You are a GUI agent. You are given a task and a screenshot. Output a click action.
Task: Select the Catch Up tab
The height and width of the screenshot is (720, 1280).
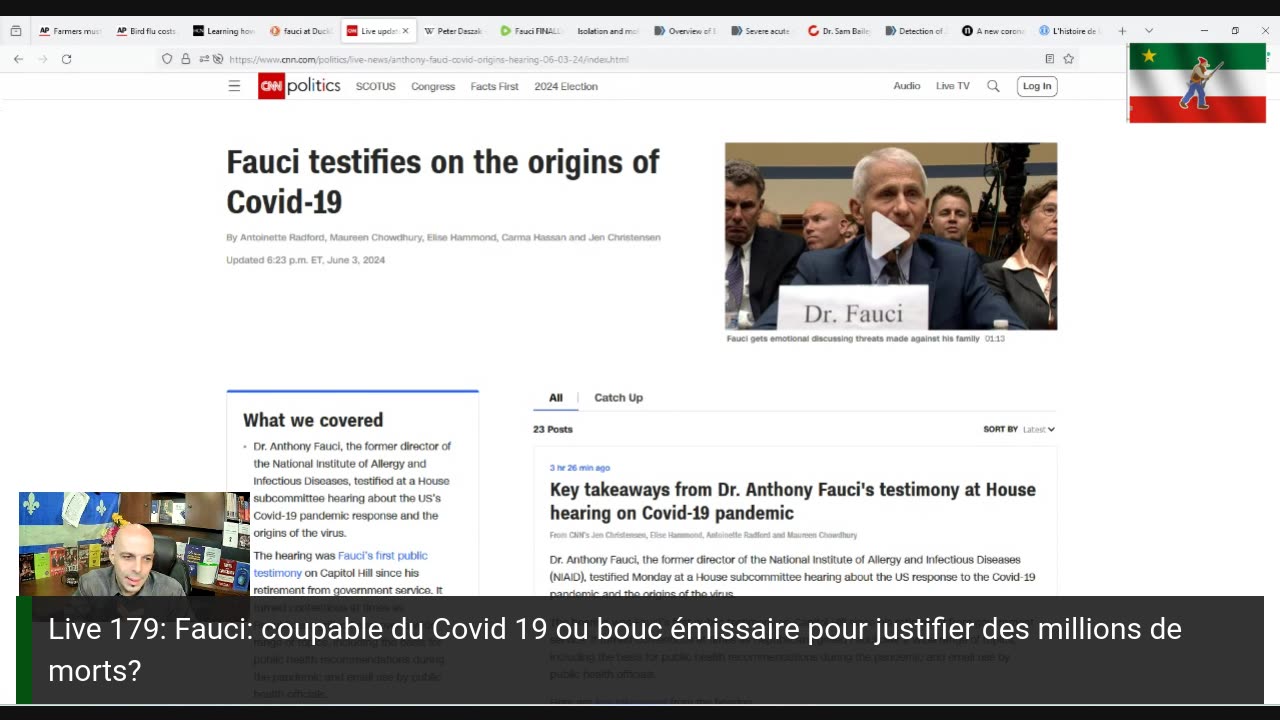coord(618,397)
